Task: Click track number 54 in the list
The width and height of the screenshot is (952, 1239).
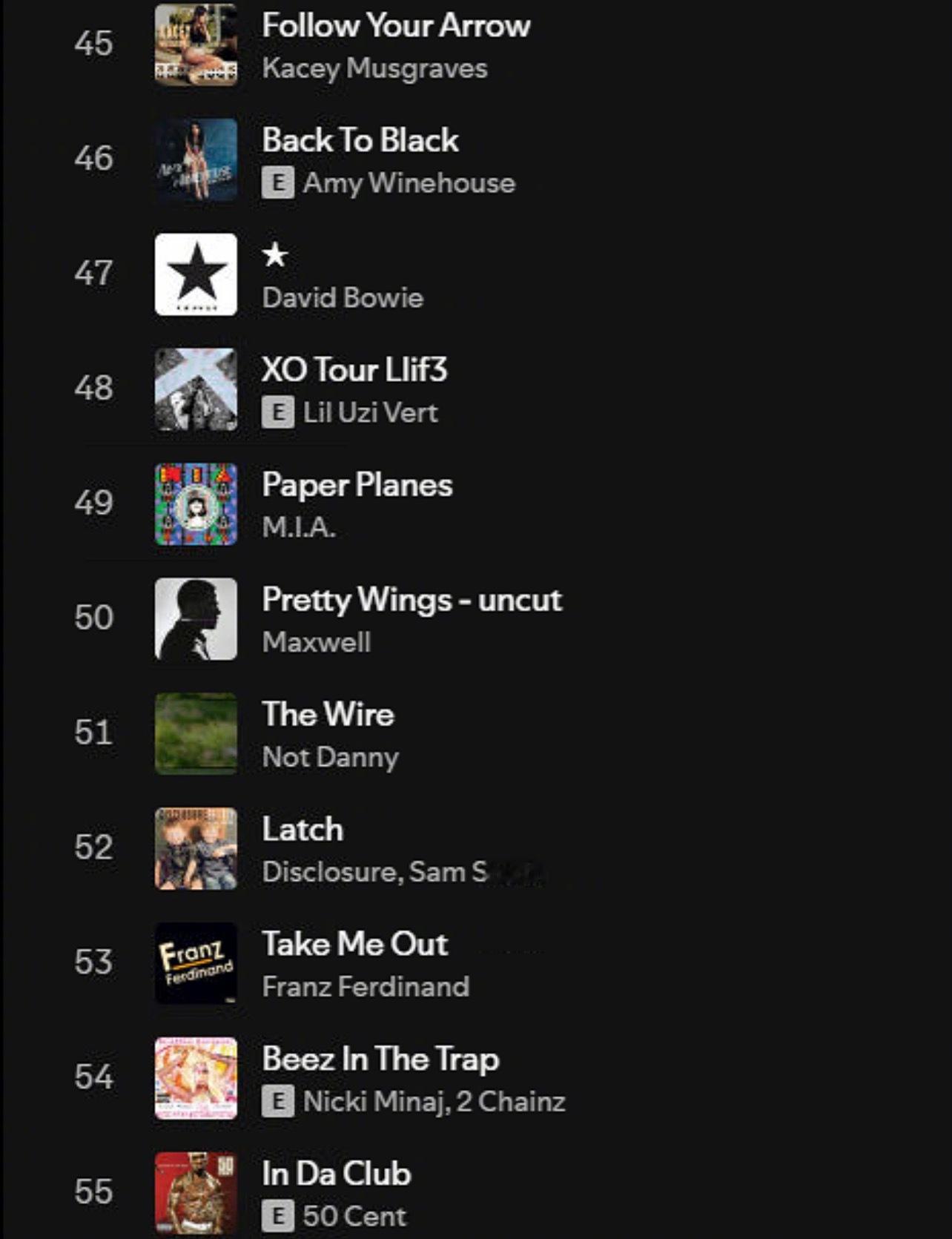Action: tap(93, 1077)
